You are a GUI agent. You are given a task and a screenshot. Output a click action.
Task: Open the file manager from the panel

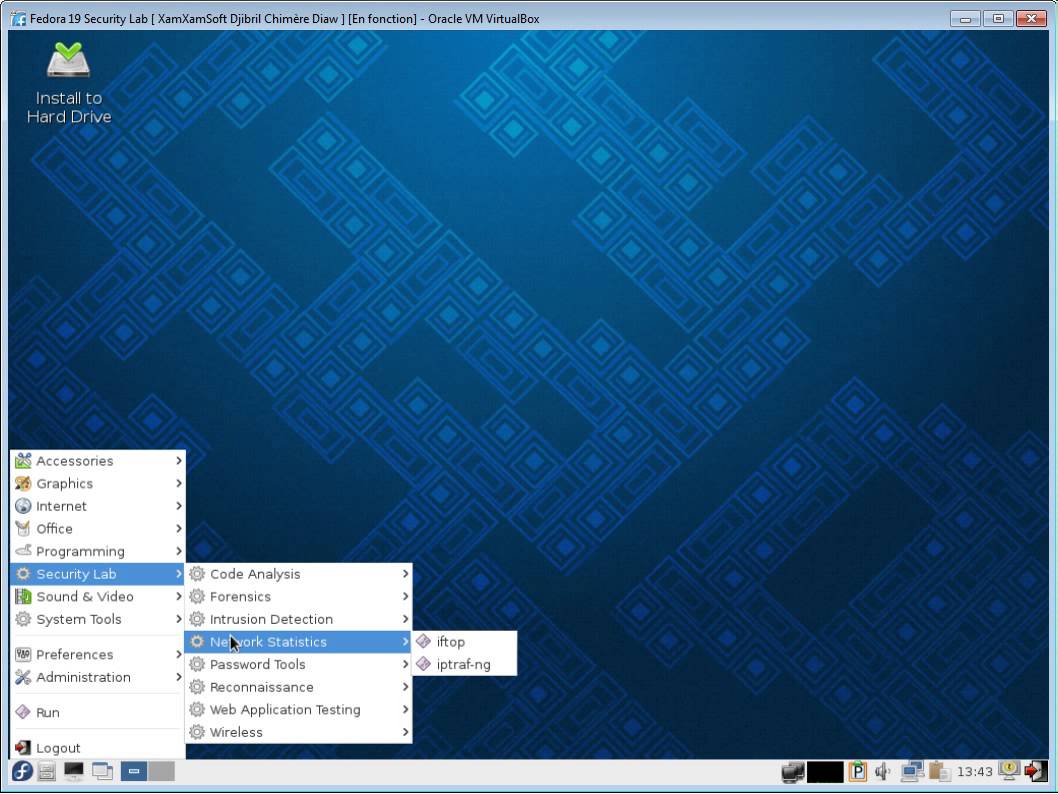(47, 770)
